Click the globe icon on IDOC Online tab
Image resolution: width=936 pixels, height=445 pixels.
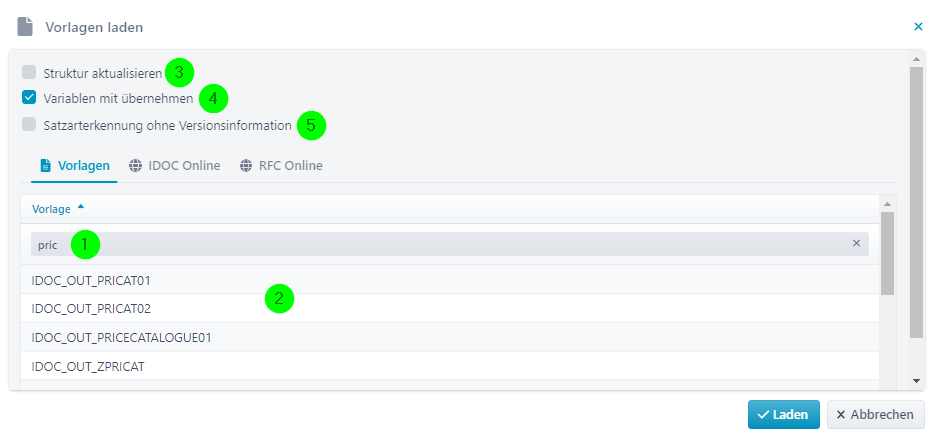136,165
